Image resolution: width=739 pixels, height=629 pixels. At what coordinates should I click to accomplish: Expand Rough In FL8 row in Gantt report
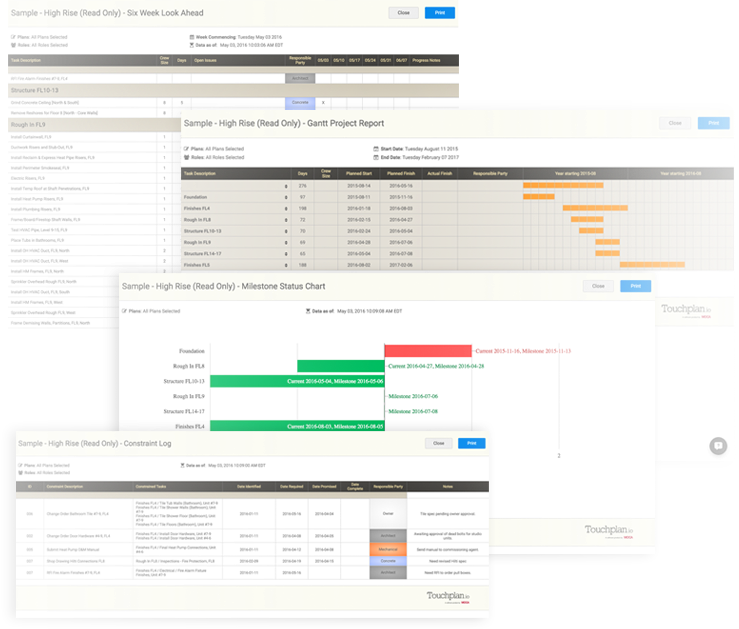tap(286, 220)
